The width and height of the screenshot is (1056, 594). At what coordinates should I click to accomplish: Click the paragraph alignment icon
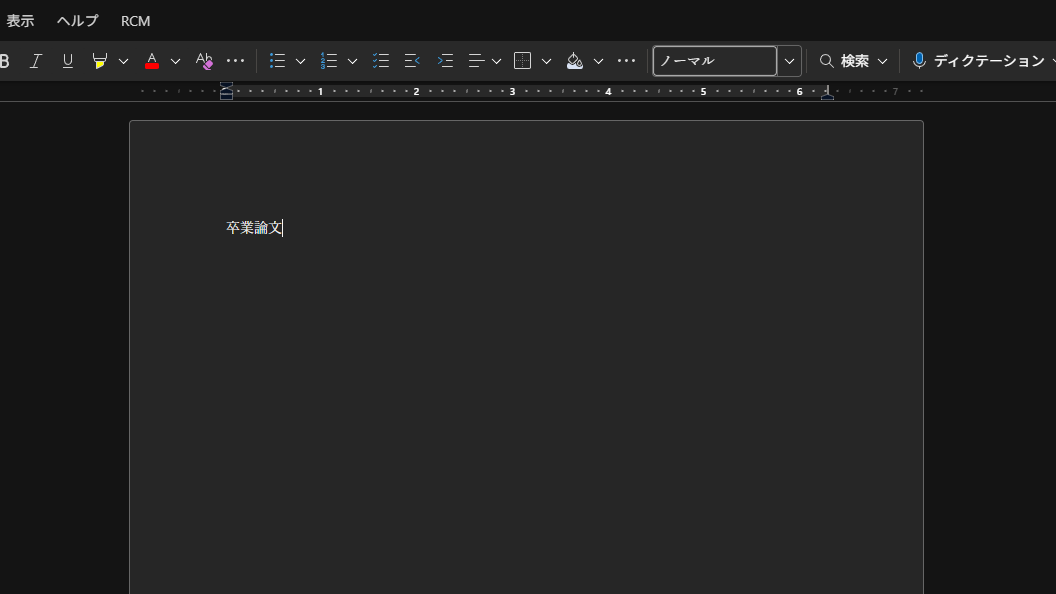pyautogui.click(x=476, y=61)
